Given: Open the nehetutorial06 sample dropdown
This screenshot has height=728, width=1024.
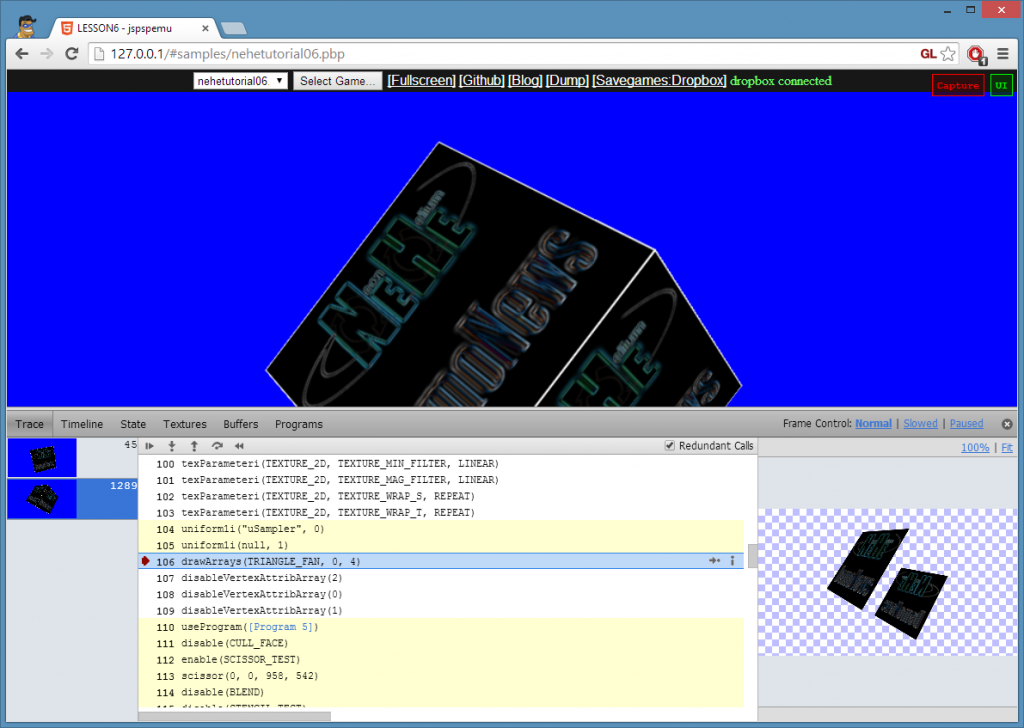Looking at the screenshot, I should click(241, 81).
